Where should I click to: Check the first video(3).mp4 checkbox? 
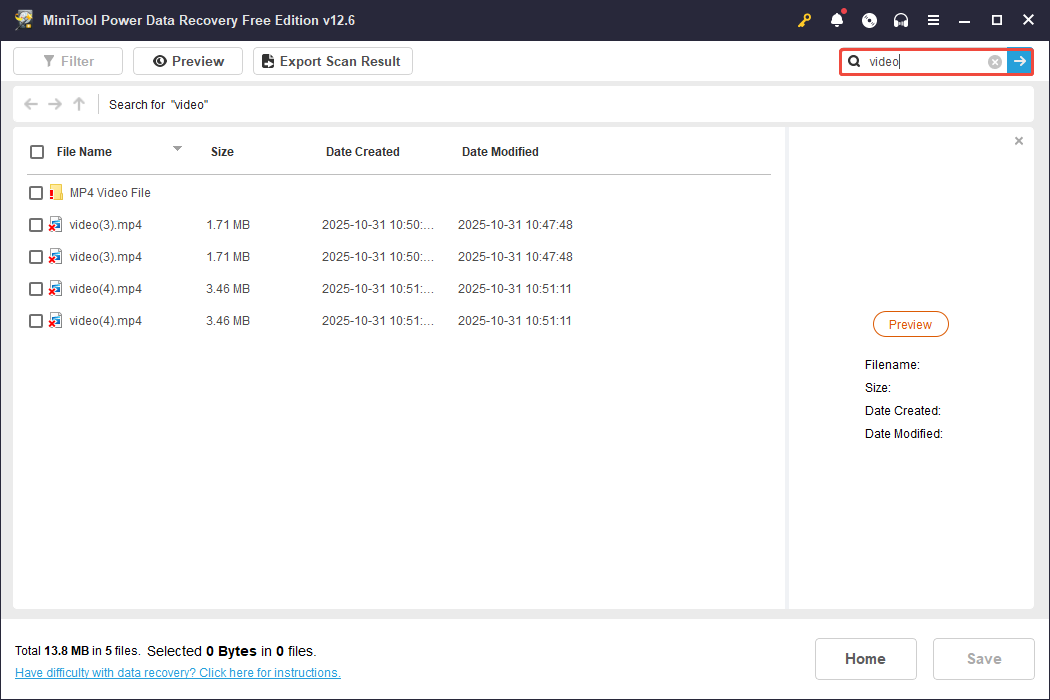tap(36, 224)
